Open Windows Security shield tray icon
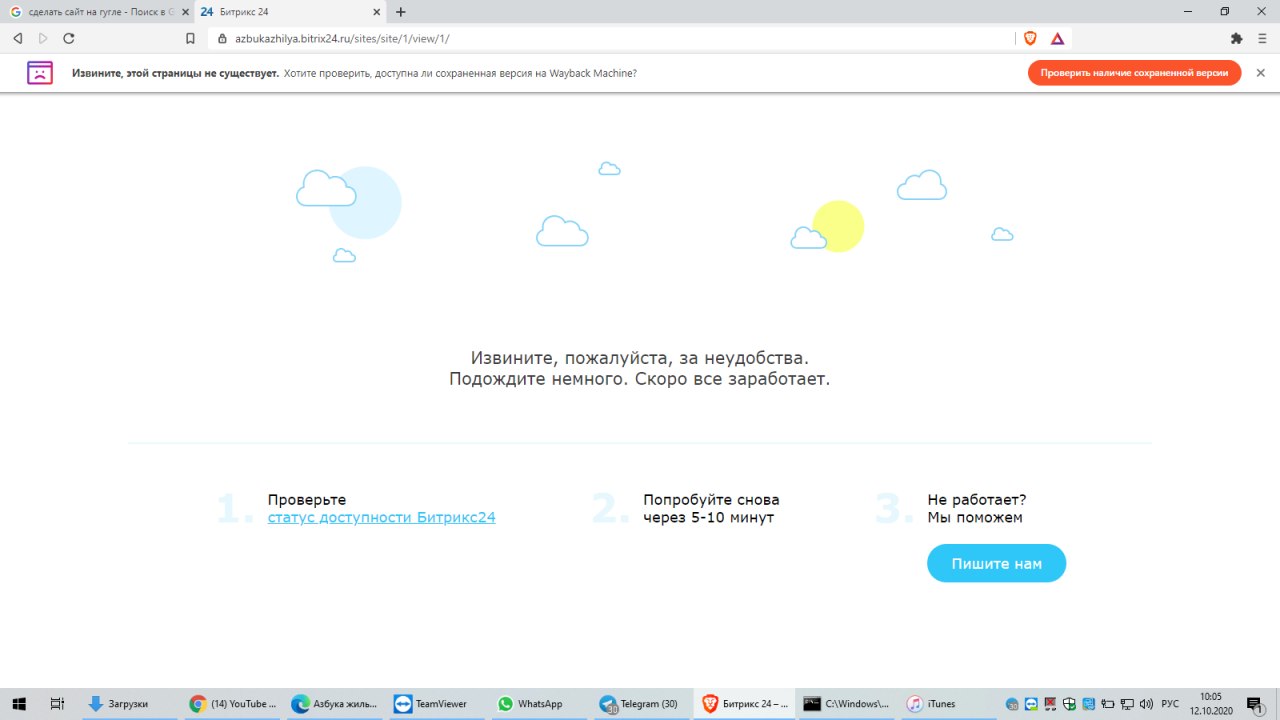This screenshot has width=1280, height=720. click(1069, 704)
